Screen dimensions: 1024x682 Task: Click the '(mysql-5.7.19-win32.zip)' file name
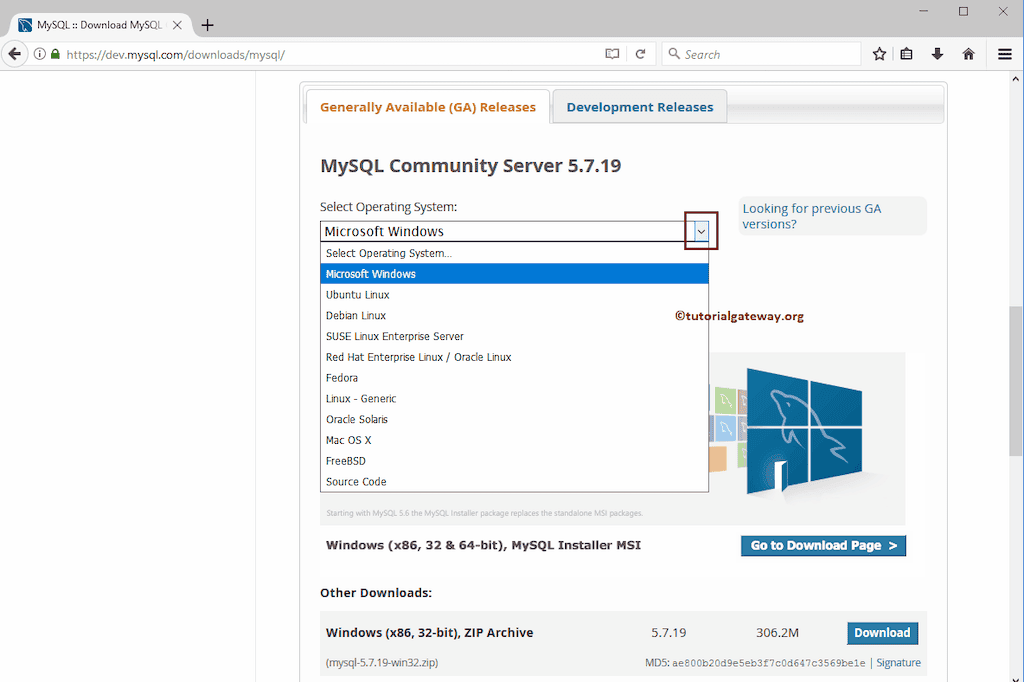[382, 662]
